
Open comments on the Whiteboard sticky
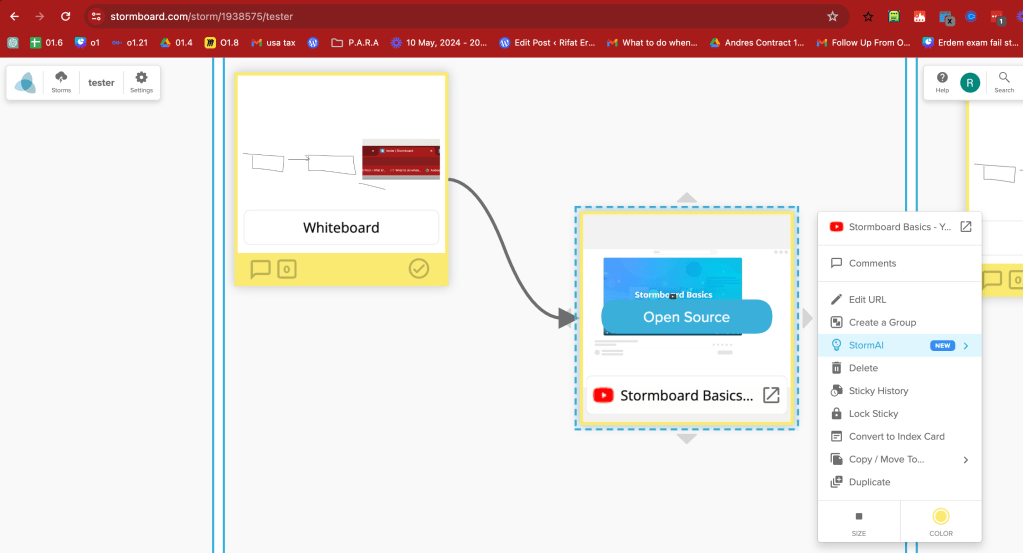point(260,269)
